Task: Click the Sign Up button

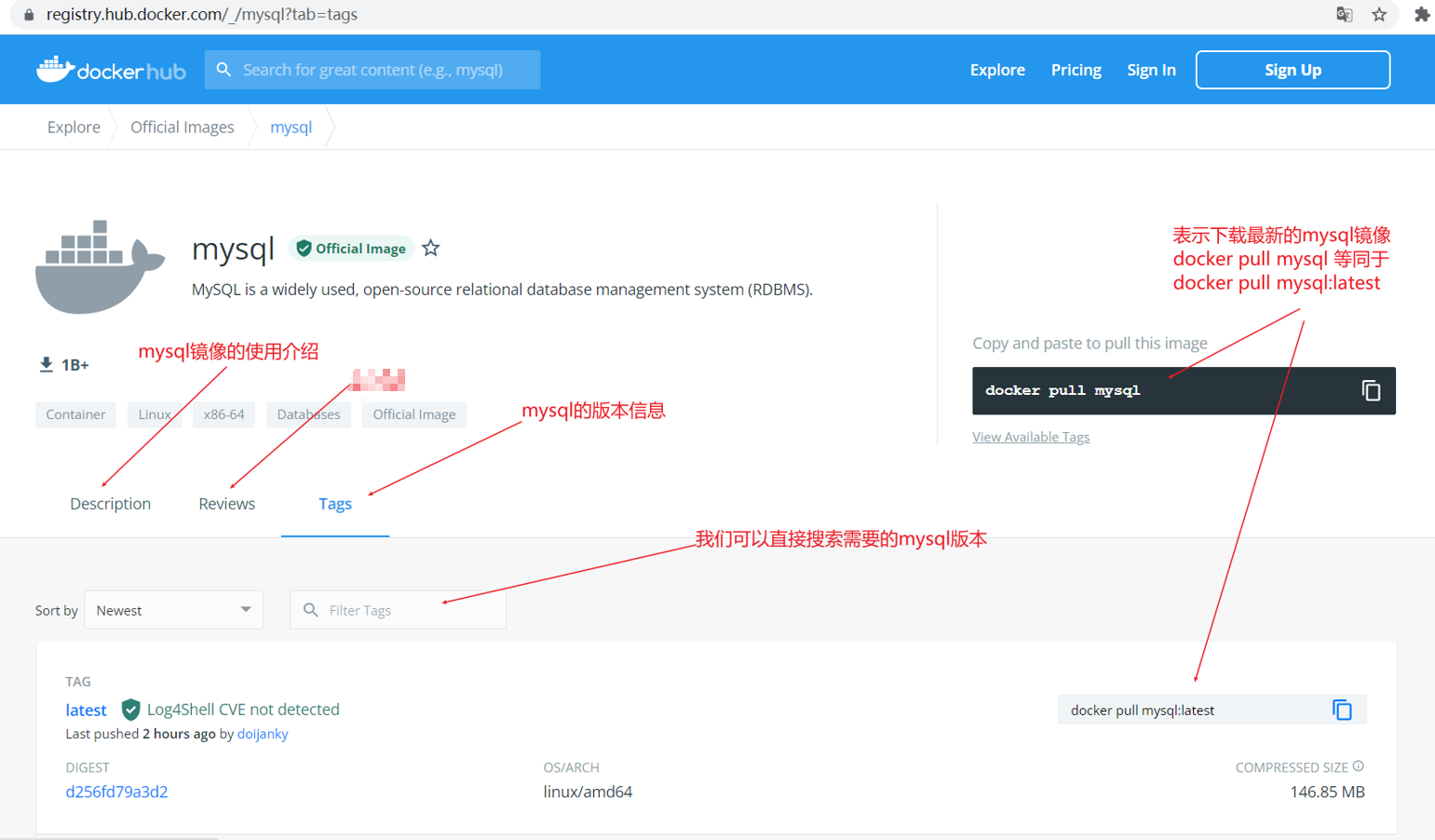Action: pos(1293,70)
